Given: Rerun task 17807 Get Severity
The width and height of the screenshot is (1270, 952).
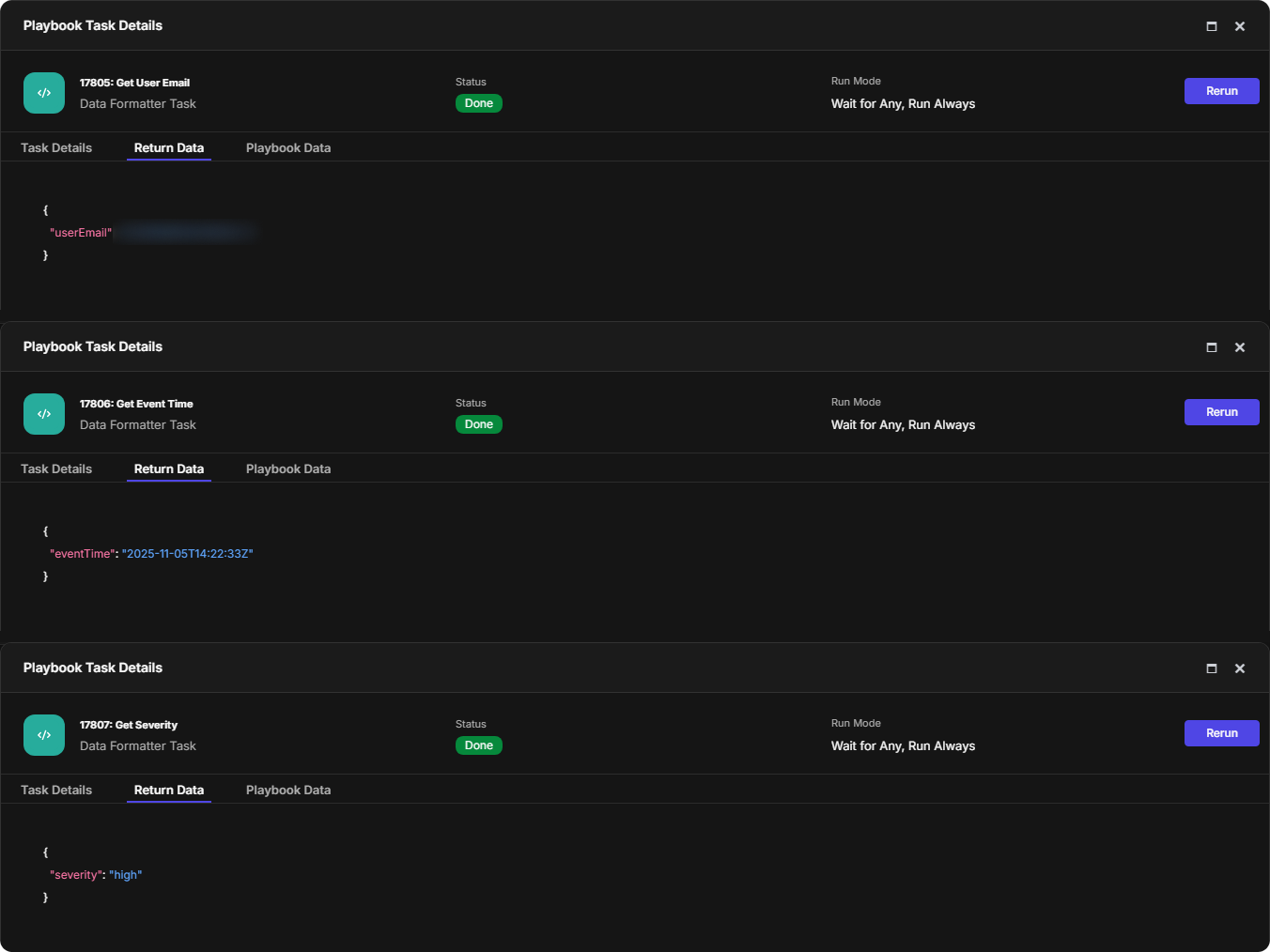Looking at the screenshot, I should (1221, 733).
